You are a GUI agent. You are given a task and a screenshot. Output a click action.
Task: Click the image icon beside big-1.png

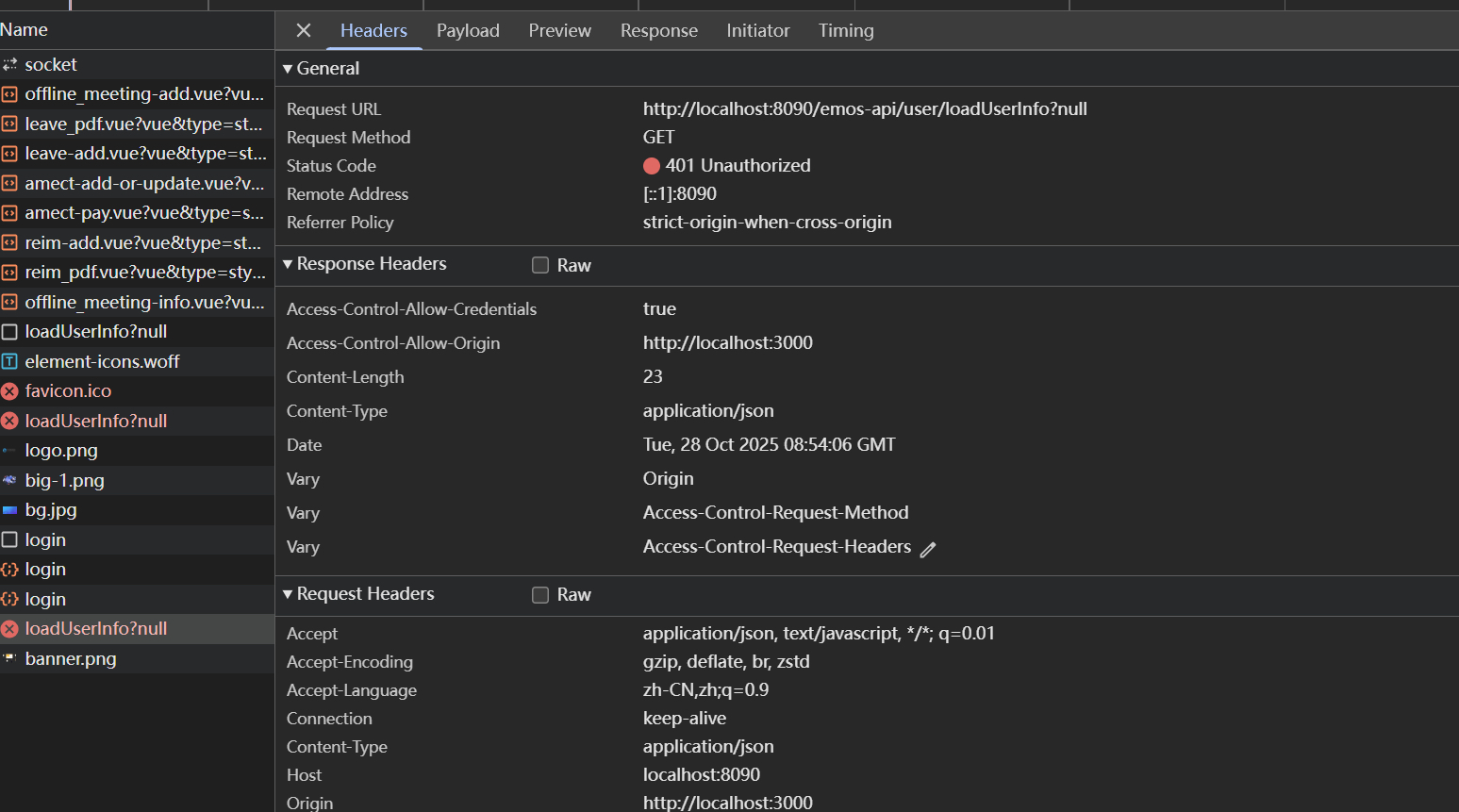click(9, 480)
